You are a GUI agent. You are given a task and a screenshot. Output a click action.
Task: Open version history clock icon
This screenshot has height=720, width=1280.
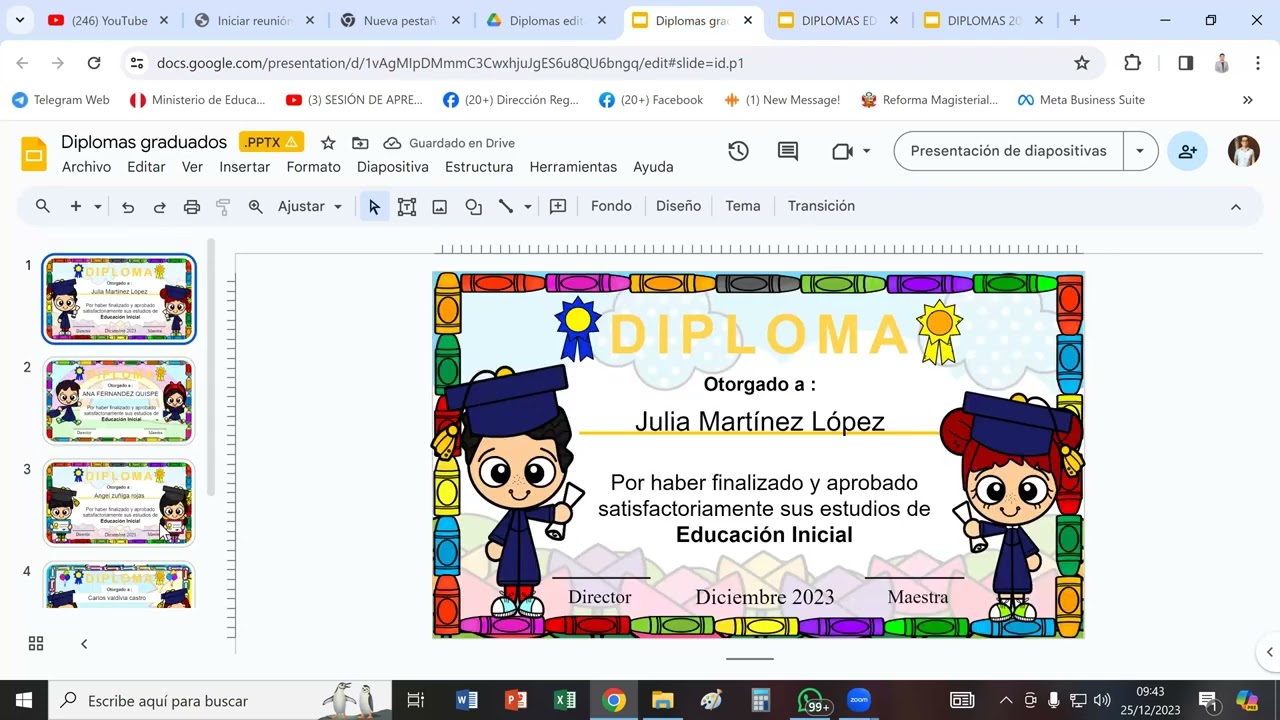click(x=738, y=151)
